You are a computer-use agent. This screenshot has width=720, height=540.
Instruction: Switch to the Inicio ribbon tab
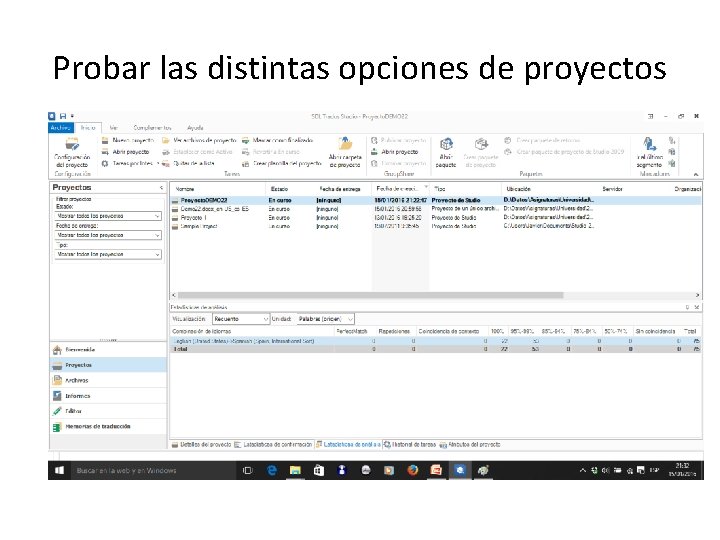(88, 128)
